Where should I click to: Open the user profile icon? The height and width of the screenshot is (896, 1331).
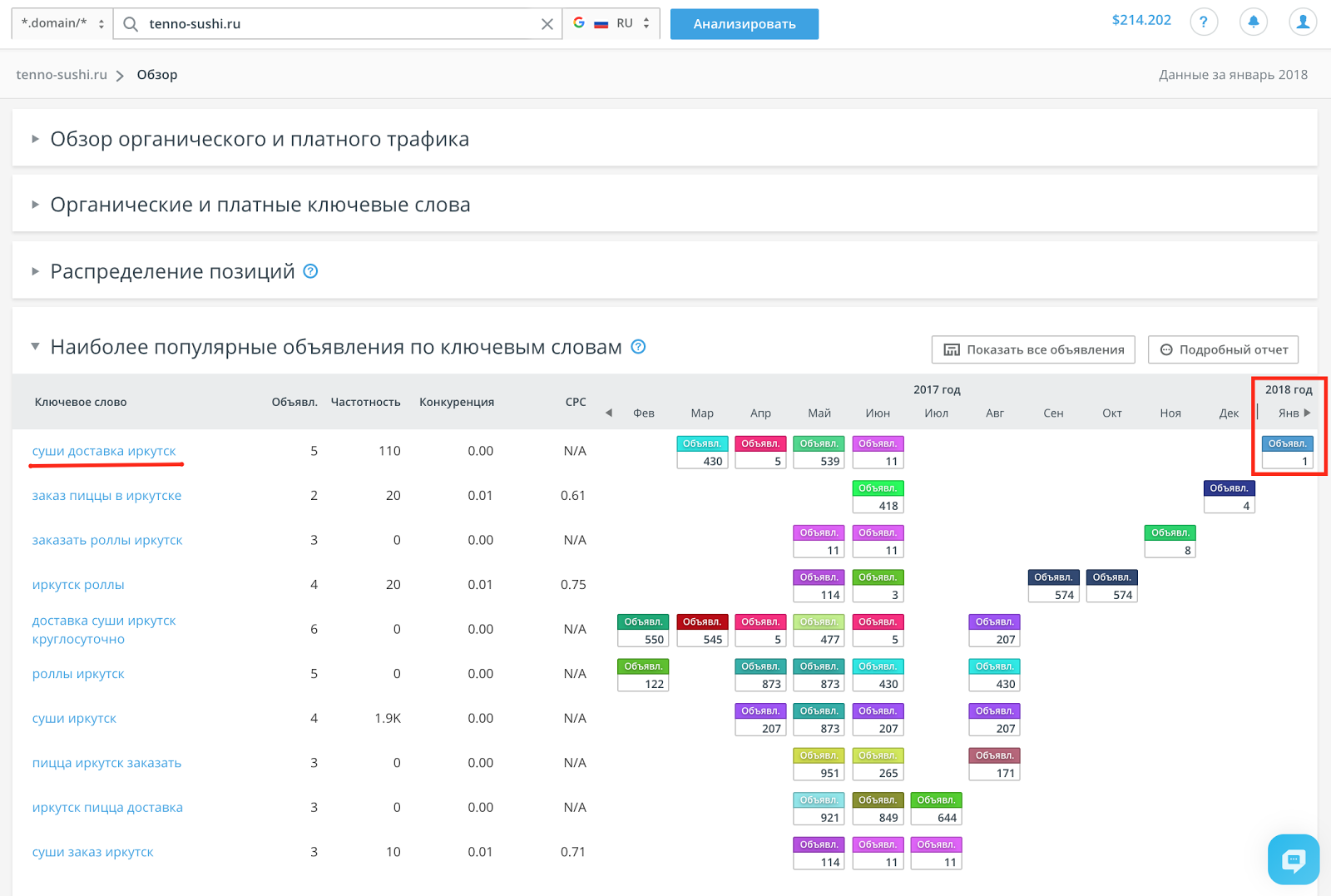(x=1303, y=22)
